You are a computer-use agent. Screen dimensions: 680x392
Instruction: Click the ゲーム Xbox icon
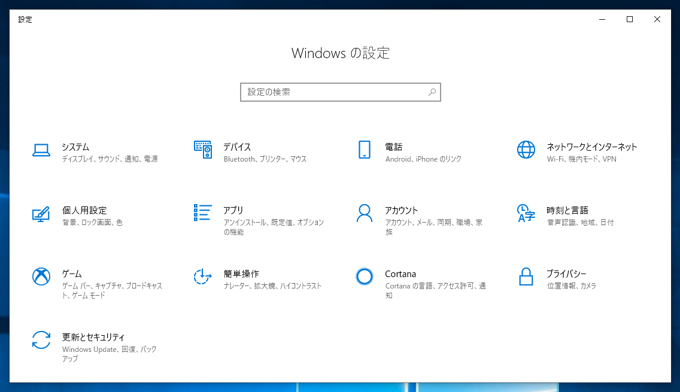coord(41,276)
